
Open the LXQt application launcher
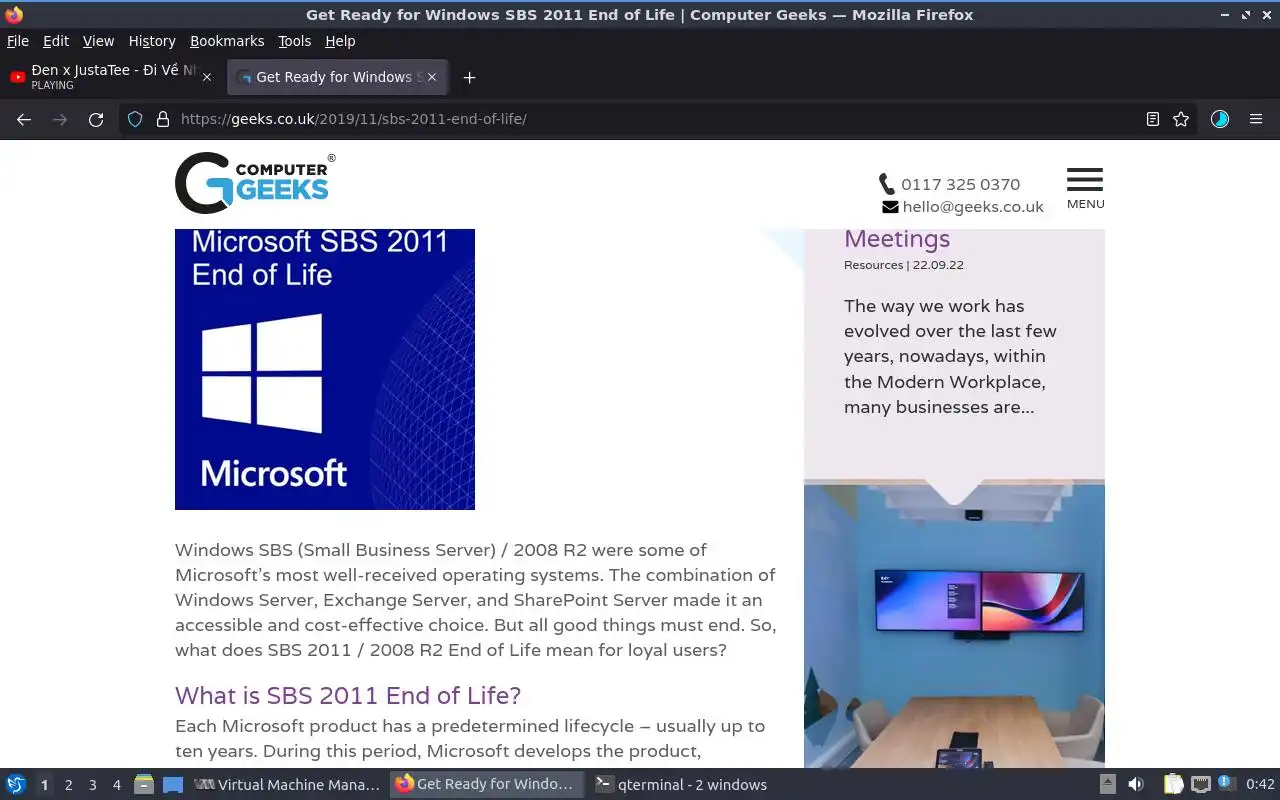pos(16,784)
